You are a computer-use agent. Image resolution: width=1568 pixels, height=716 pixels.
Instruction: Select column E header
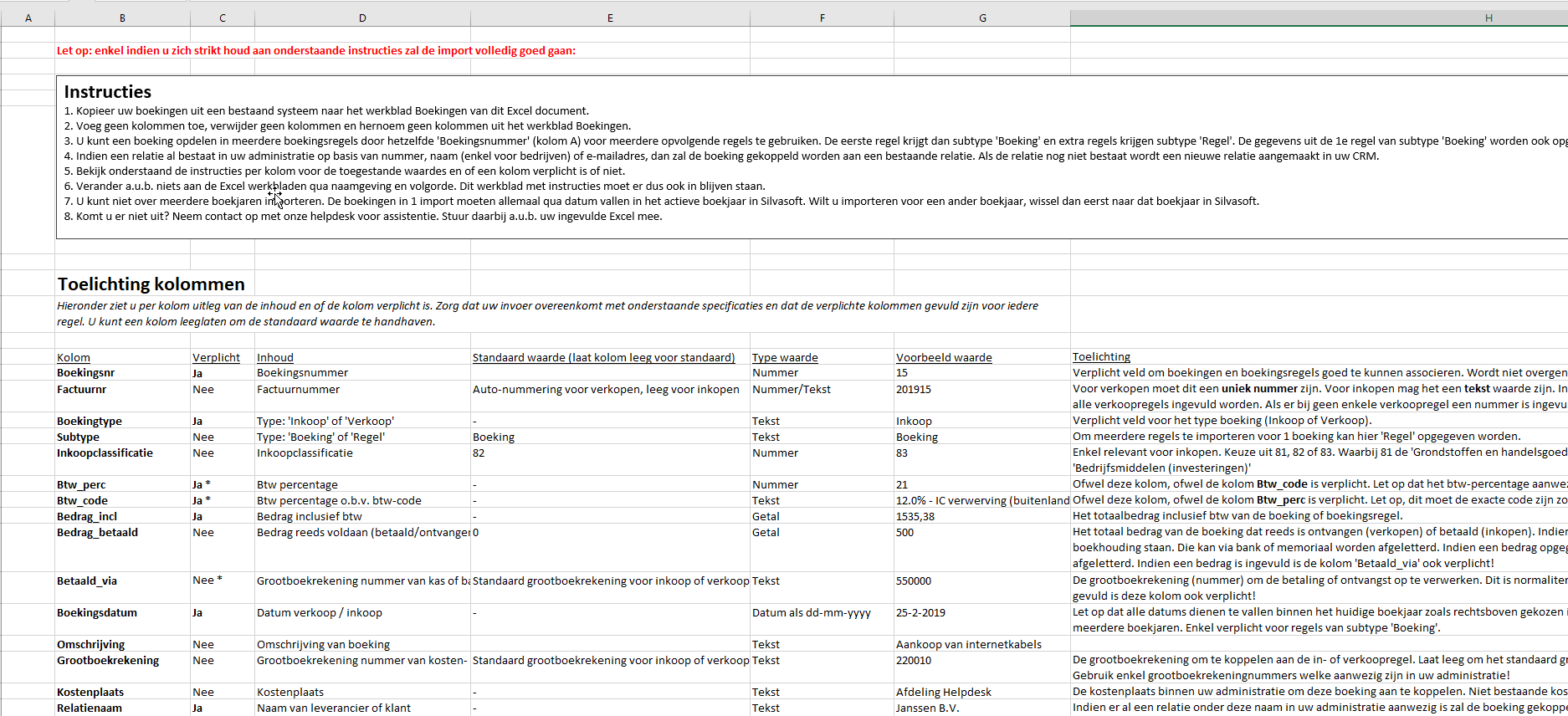pyautogui.click(x=610, y=18)
